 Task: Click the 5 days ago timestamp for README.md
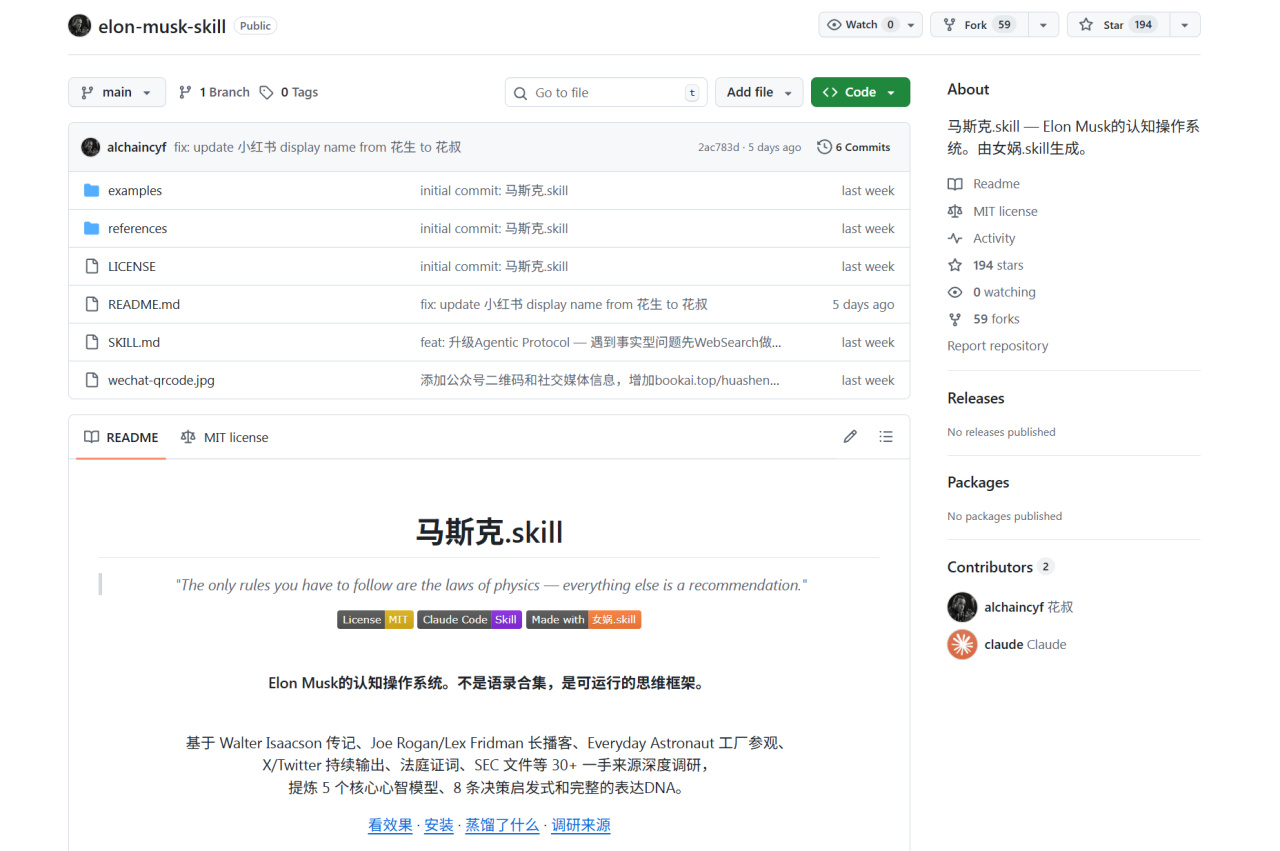(x=863, y=305)
